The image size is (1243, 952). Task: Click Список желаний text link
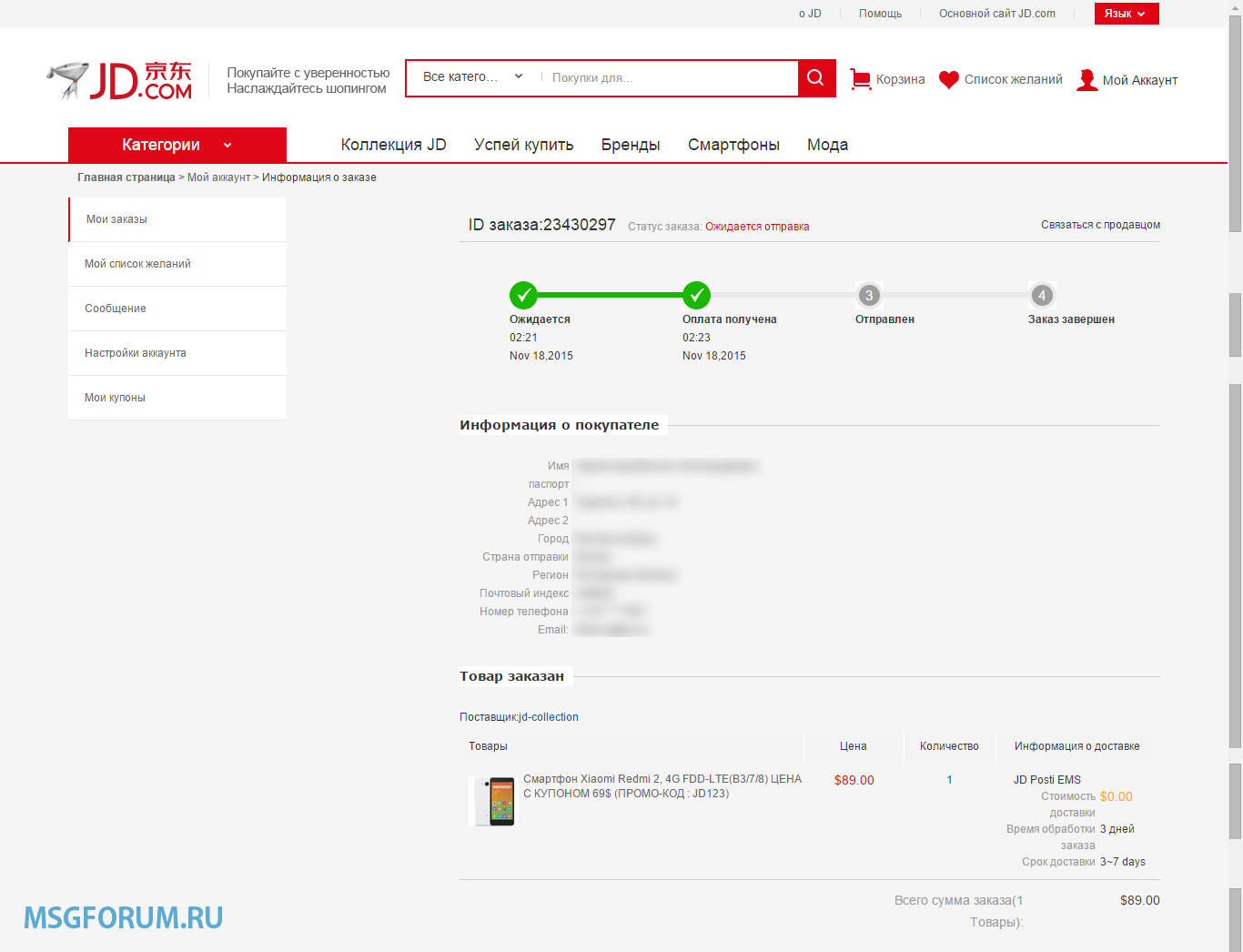(x=1014, y=80)
